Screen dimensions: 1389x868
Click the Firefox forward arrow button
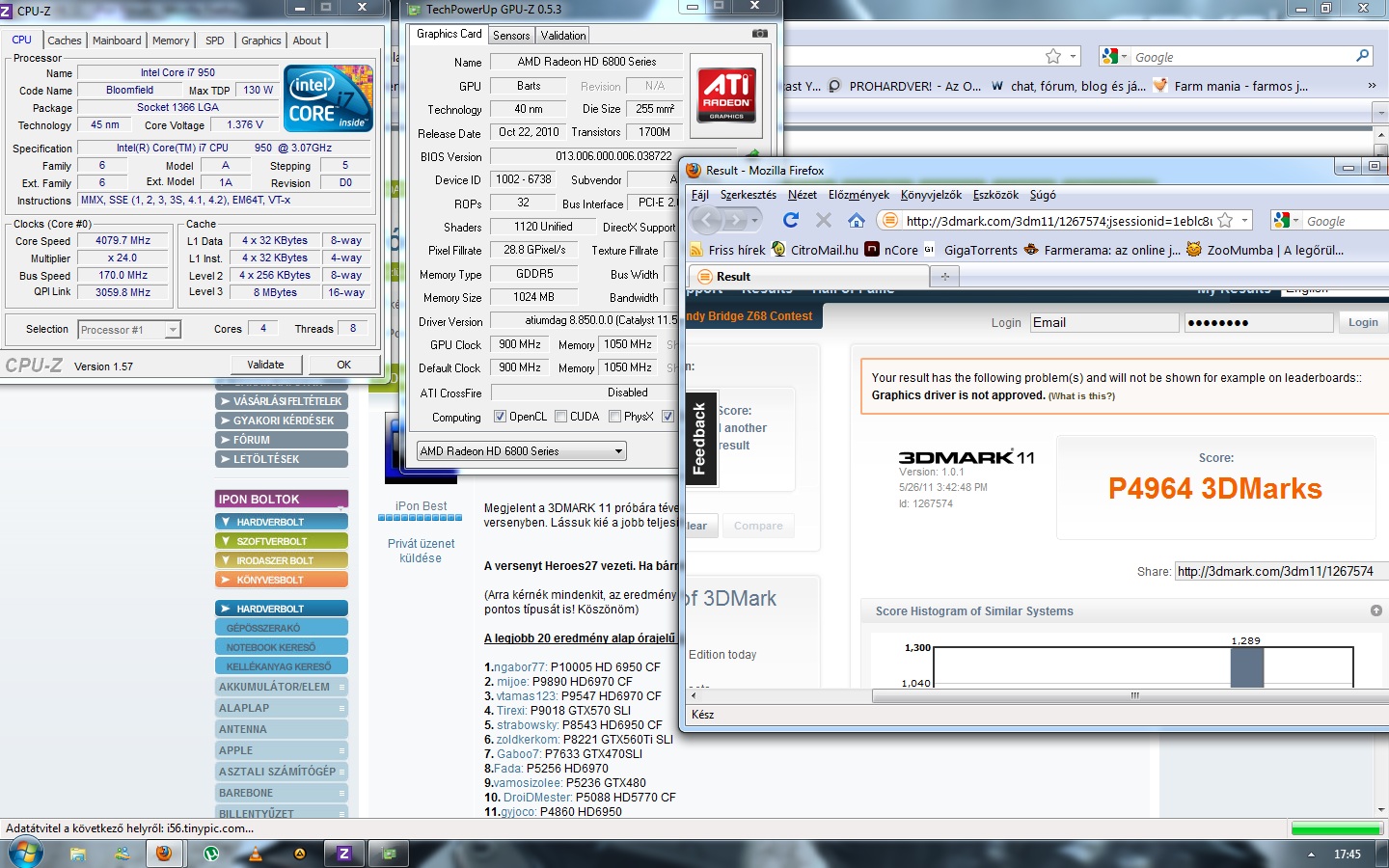pyautogui.click(x=737, y=220)
